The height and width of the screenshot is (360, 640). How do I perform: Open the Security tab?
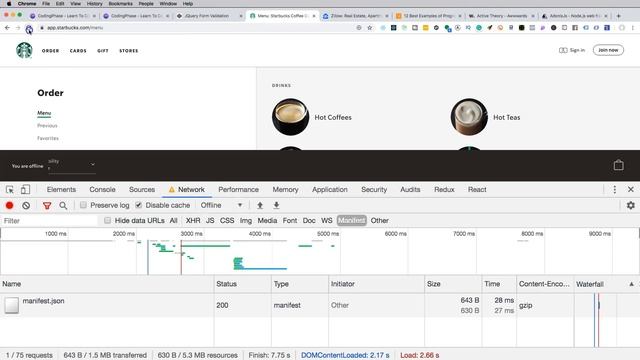pyautogui.click(x=374, y=189)
